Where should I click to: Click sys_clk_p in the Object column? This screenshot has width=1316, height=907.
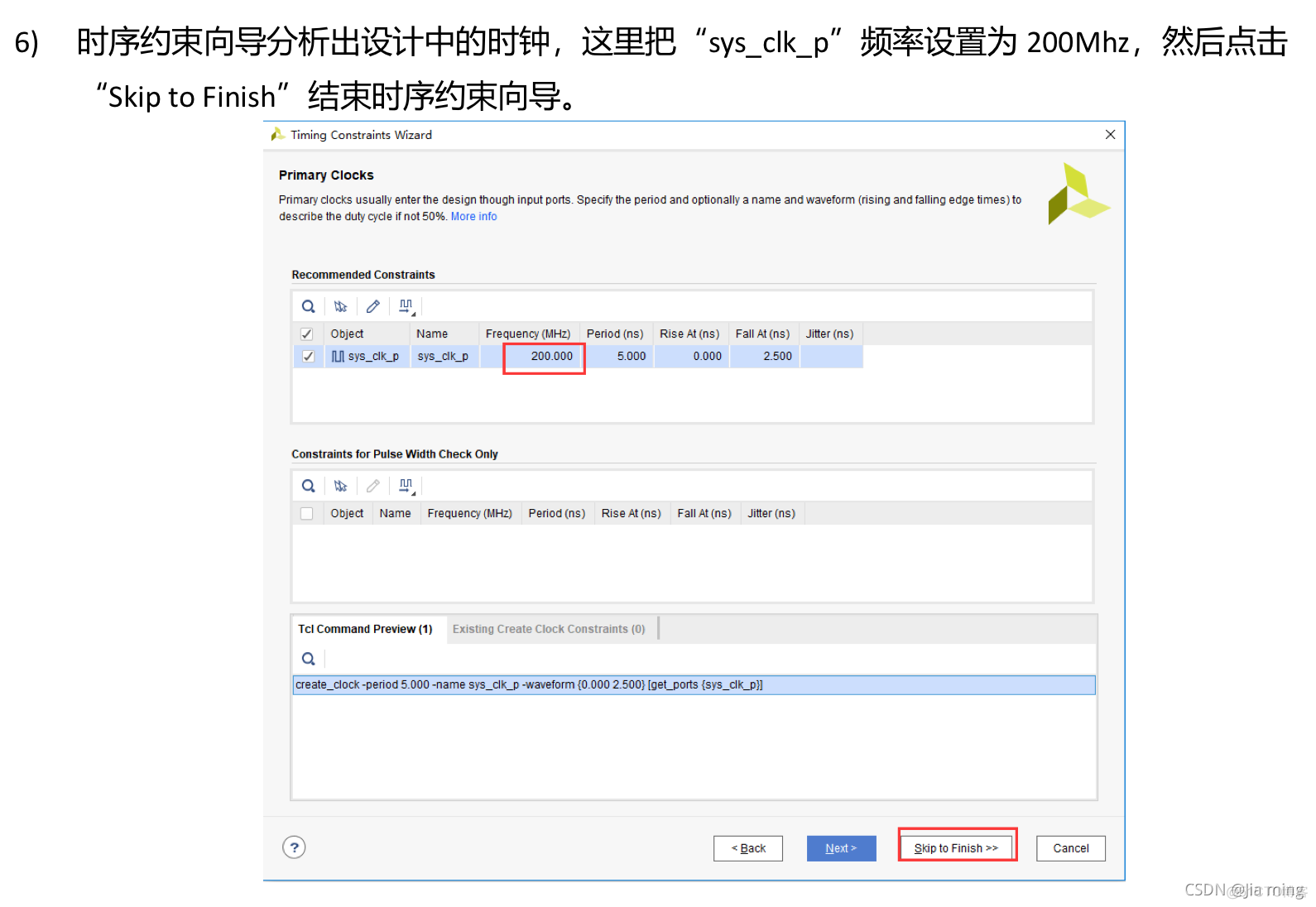(367, 356)
